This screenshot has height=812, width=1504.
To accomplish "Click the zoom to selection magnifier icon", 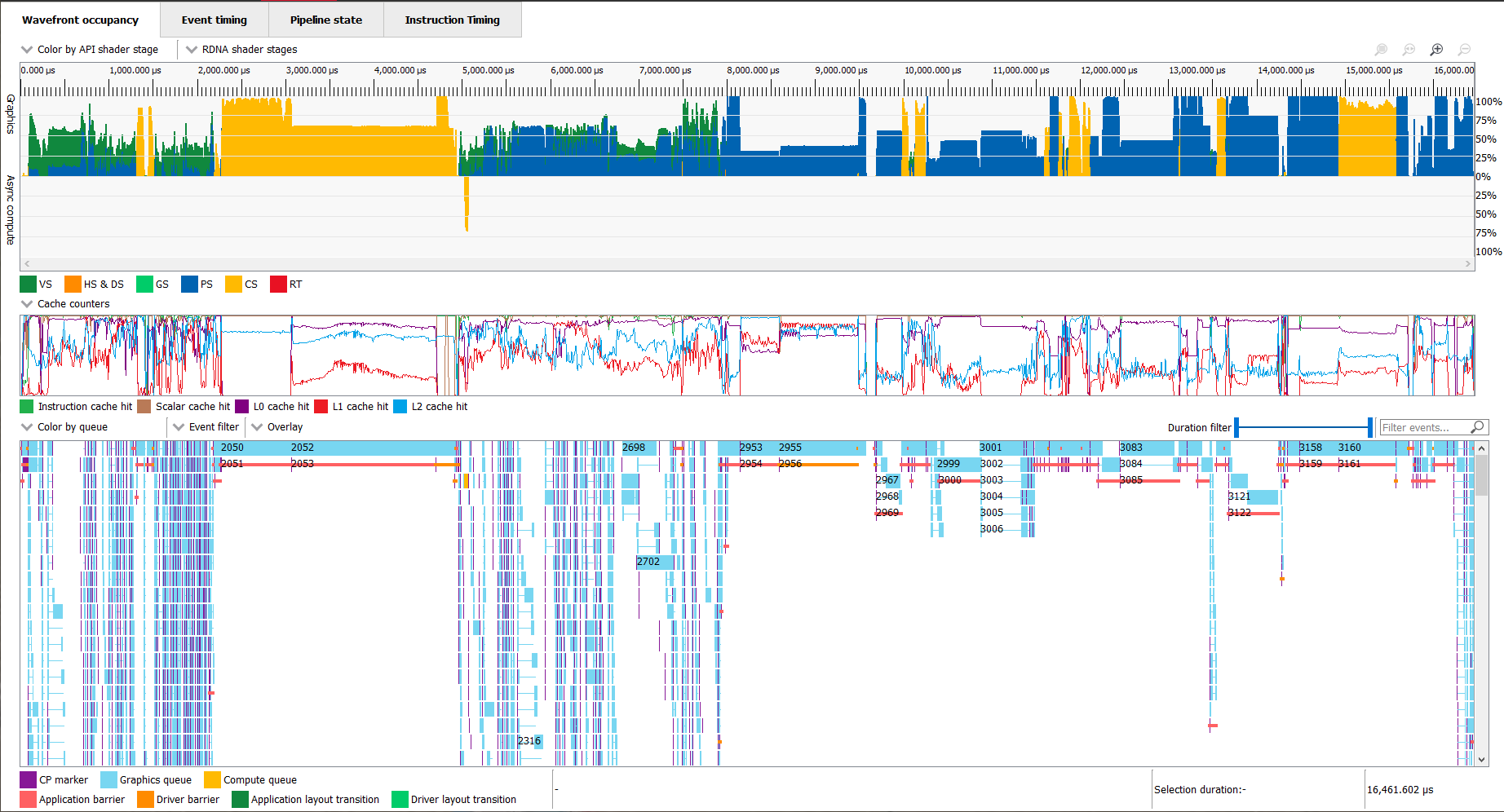I will point(1381,50).
